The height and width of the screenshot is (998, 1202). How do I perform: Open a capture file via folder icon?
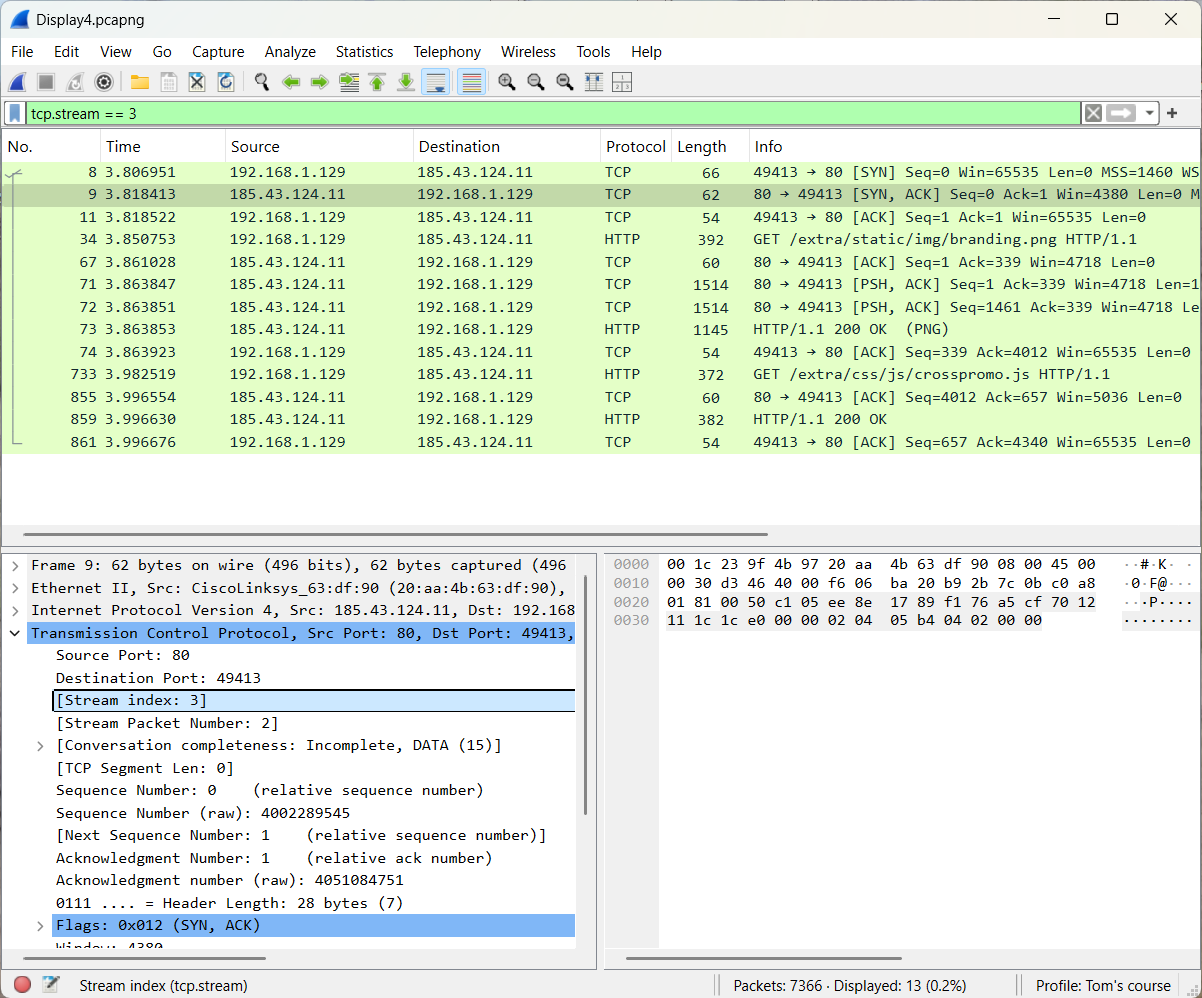140,82
